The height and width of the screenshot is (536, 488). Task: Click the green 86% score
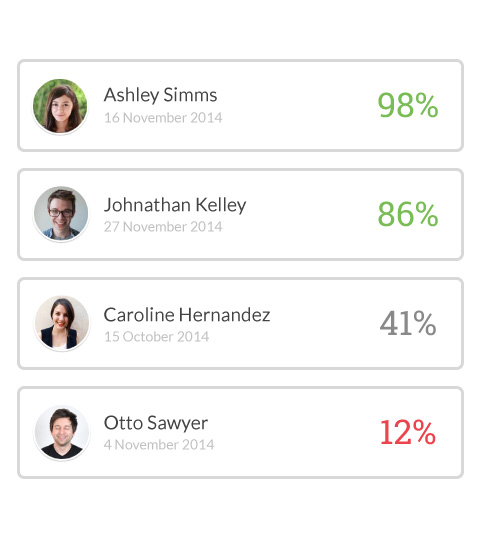(408, 214)
